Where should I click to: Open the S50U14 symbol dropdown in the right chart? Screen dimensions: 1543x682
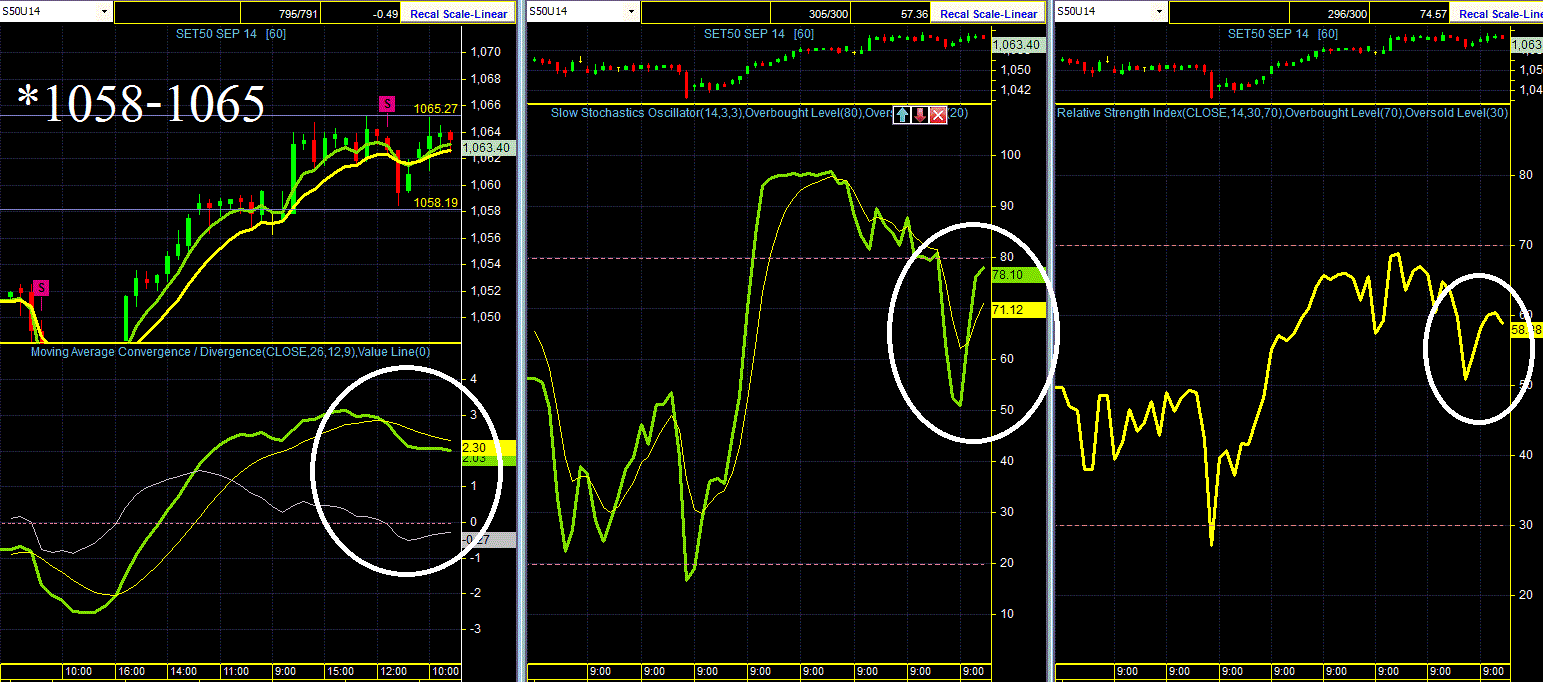tap(1157, 12)
